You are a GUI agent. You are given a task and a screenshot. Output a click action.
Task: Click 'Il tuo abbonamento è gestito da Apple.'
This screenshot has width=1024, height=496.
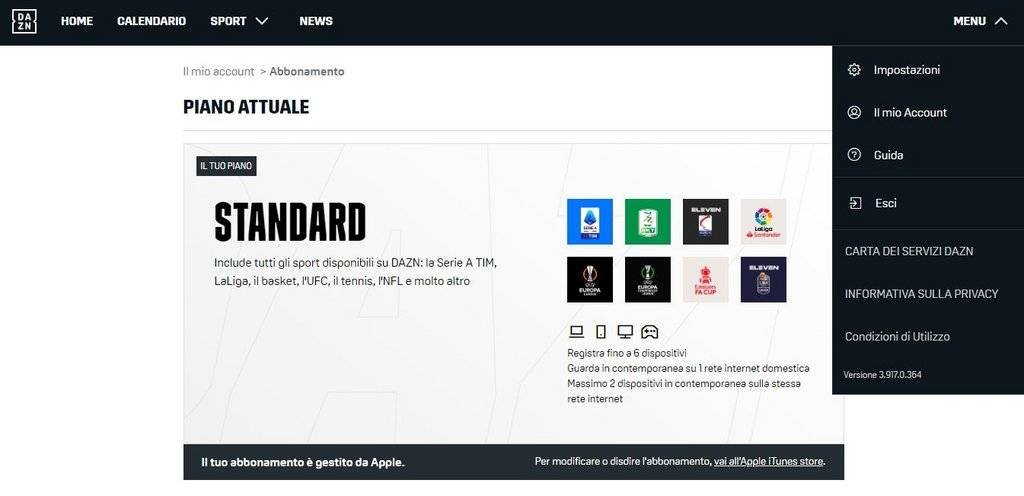(303, 462)
